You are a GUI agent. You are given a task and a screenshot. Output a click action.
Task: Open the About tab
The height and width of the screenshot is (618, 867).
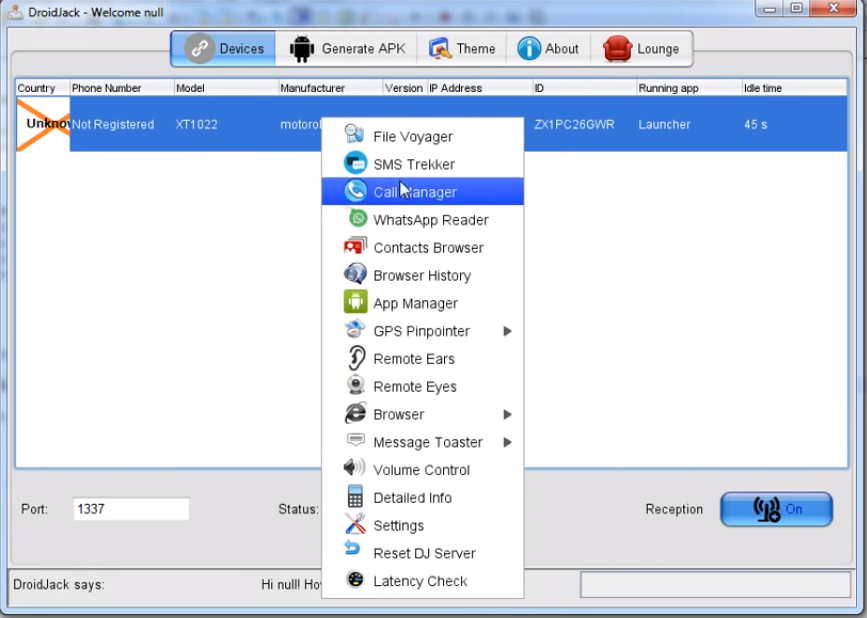(x=548, y=49)
